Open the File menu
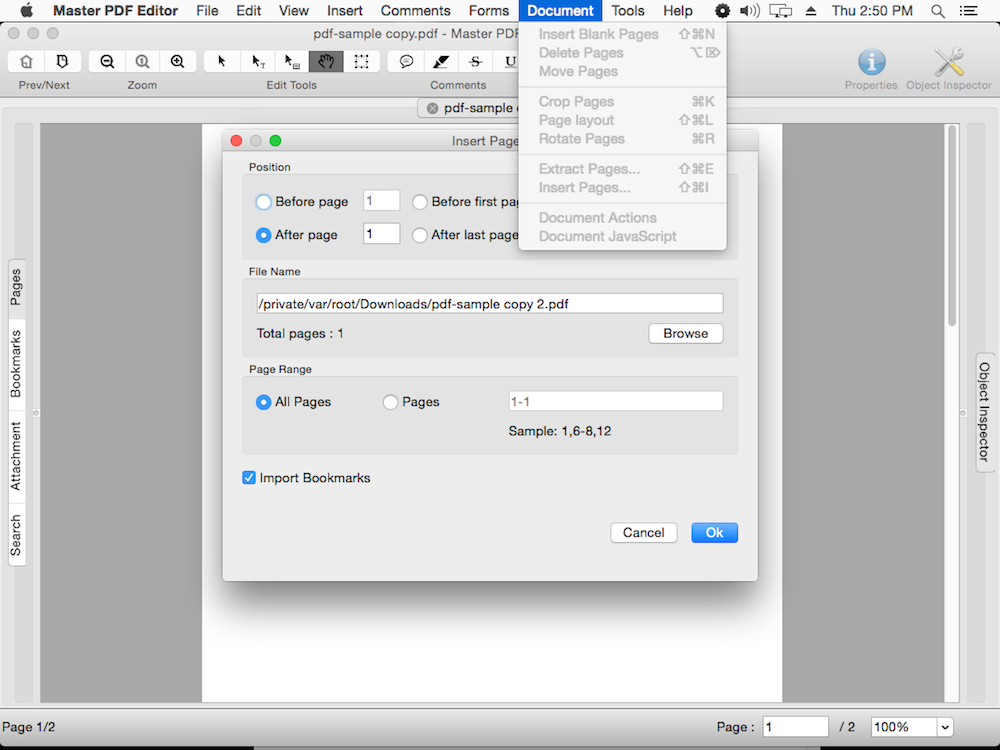This screenshot has height=750, width=1000. coord(207,11)
